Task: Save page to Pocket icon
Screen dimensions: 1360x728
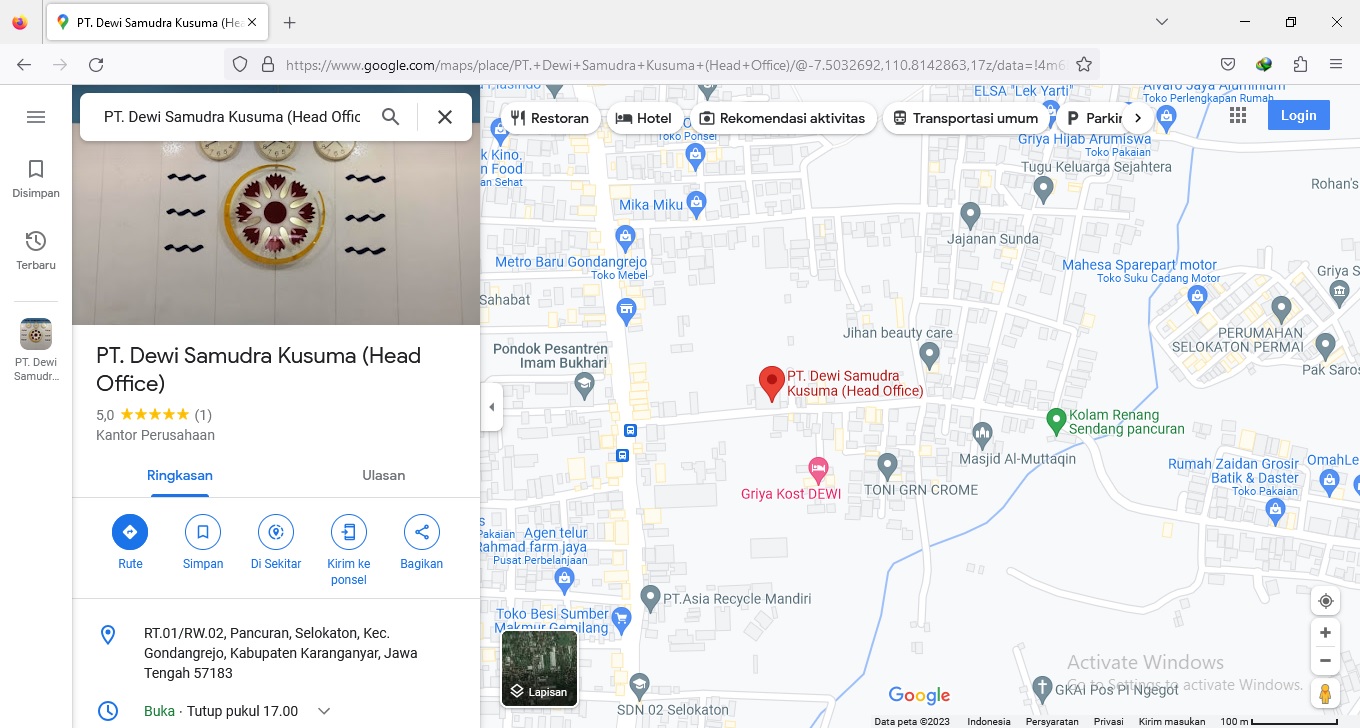Action: [x=1228, y=65]
